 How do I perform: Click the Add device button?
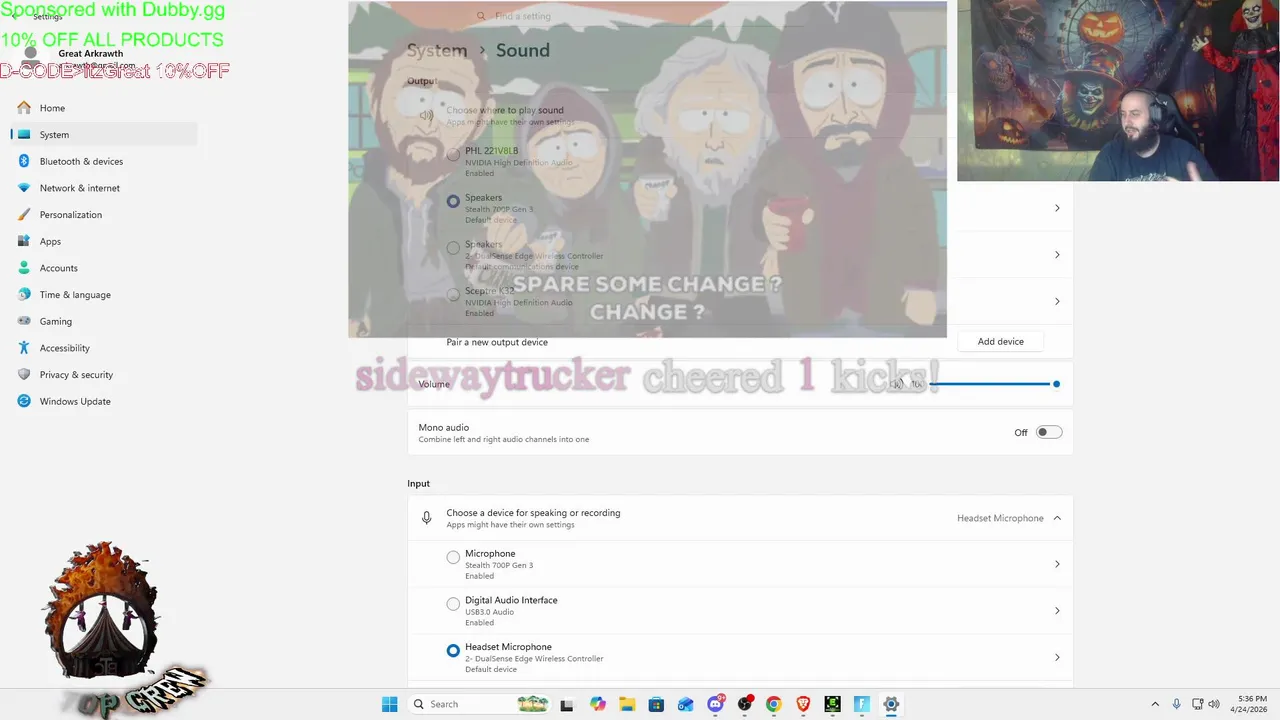1000,341
